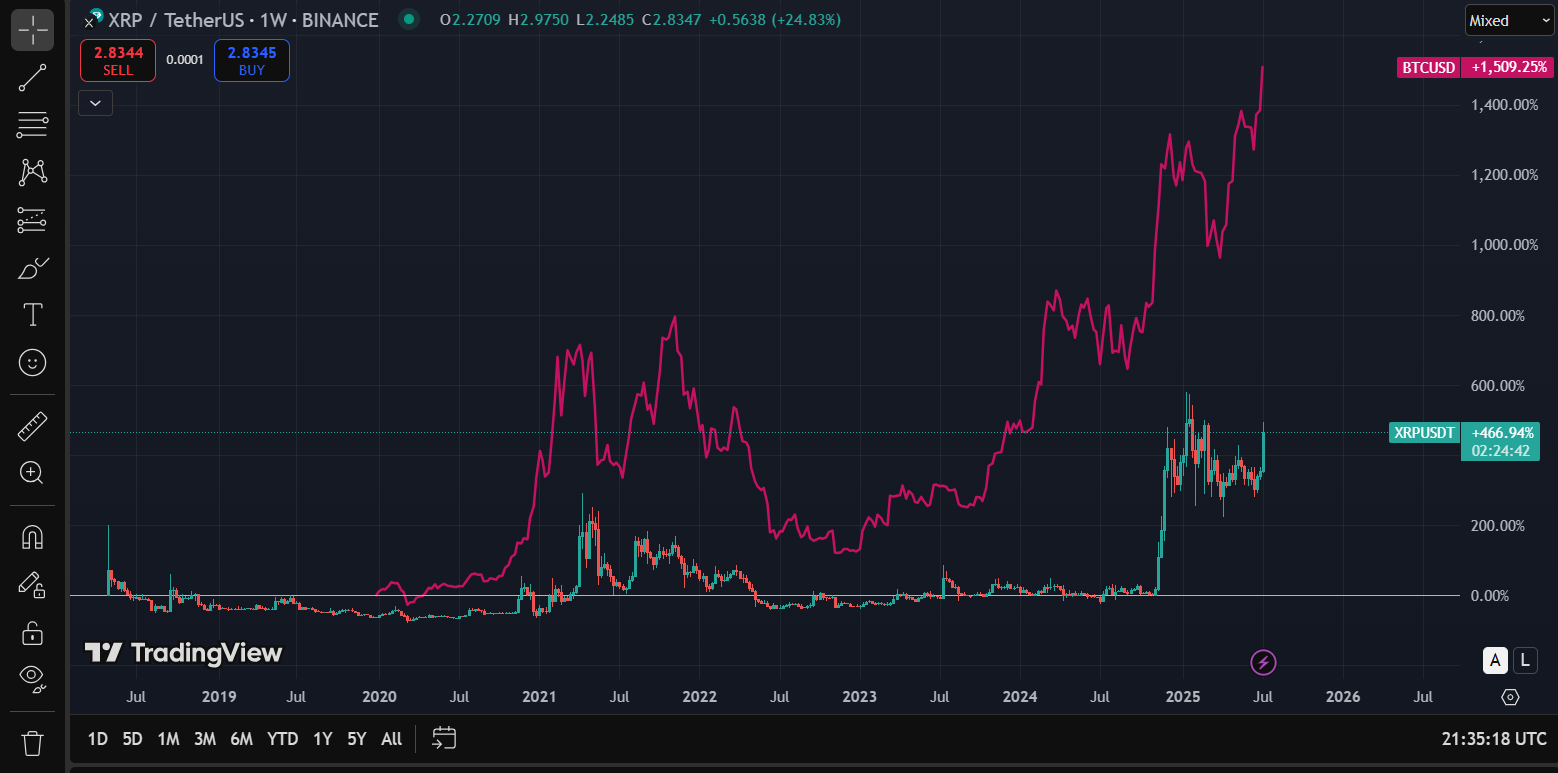Open chart settings gear icon

point(1510,697)
